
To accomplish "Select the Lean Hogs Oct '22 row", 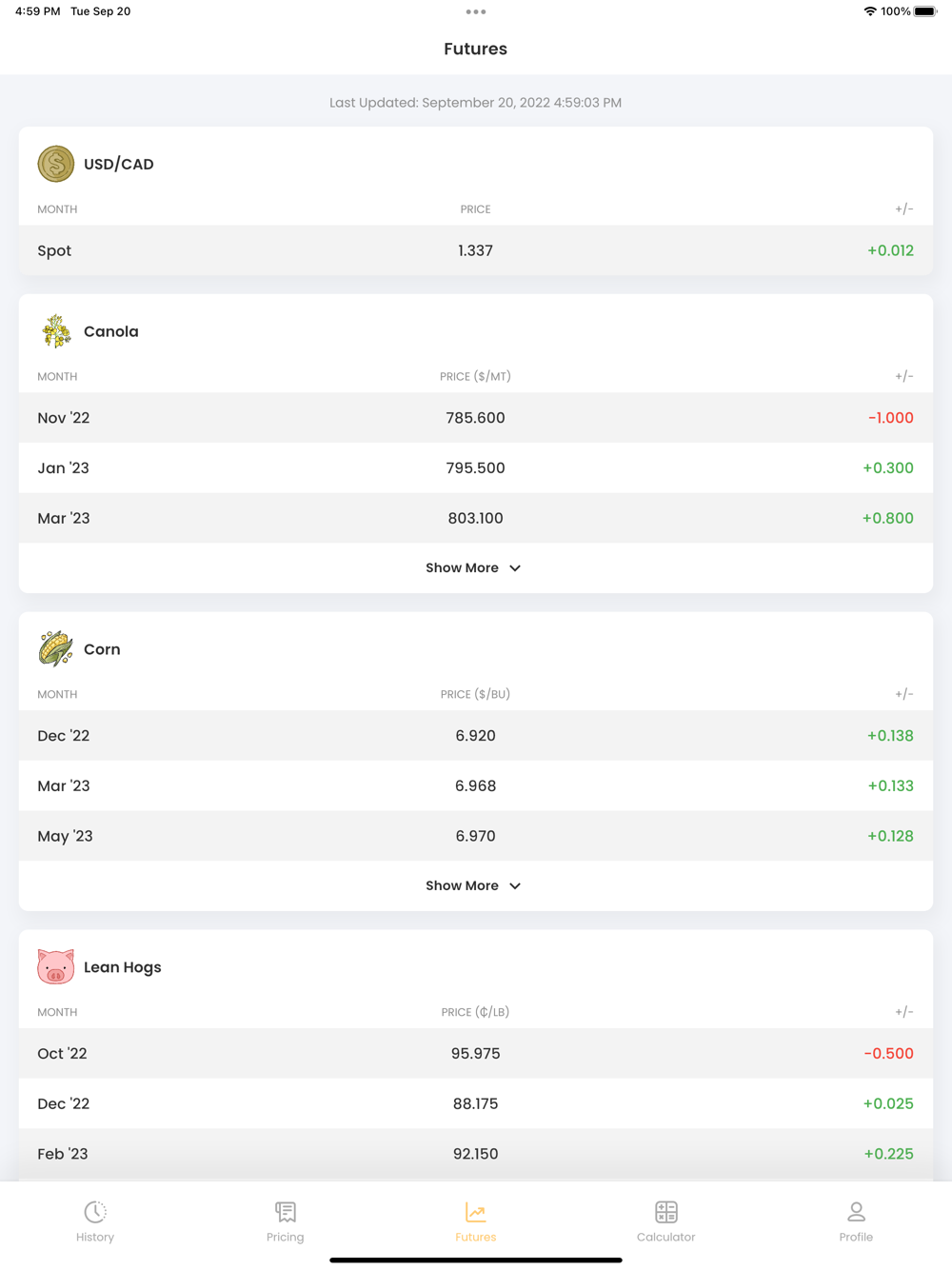I will coord(476,1054).
